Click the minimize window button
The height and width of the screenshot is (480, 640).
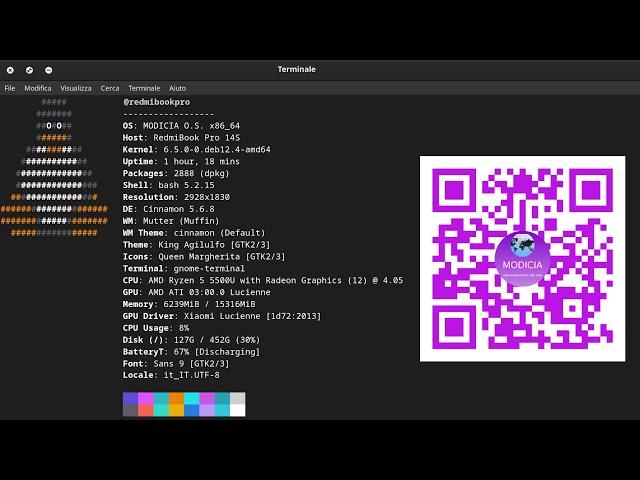point(49,70)
